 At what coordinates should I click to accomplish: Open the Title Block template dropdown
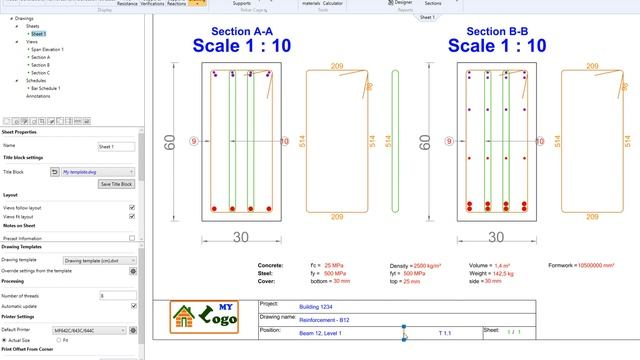click(98, 172)
